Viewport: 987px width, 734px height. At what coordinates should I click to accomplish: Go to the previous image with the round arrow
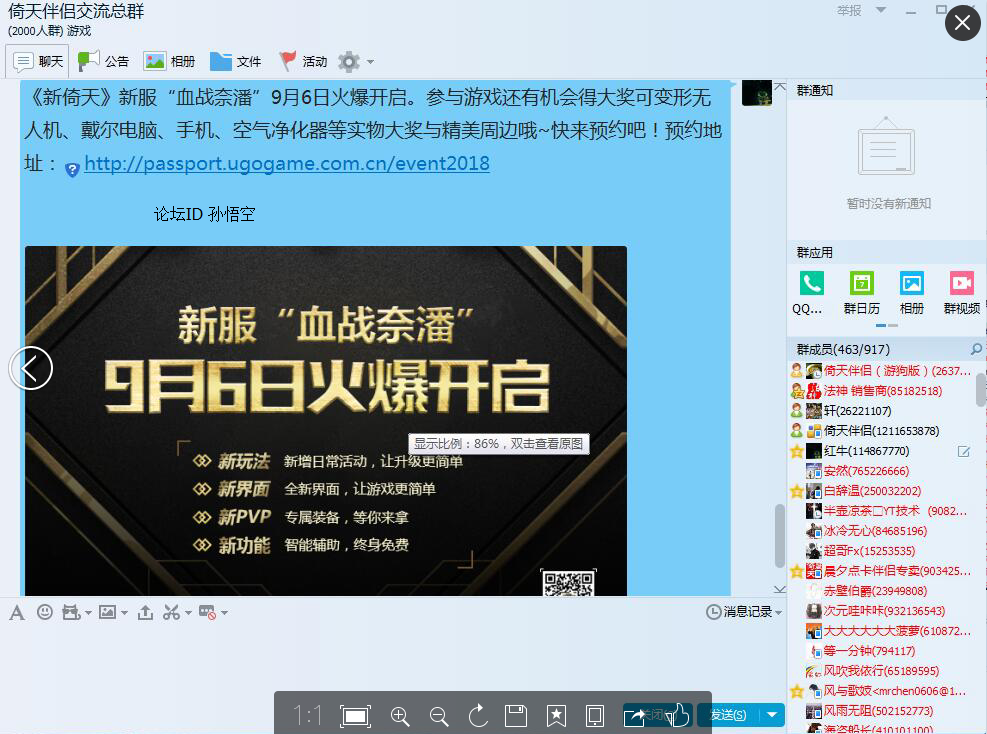(x=31, y=368)
